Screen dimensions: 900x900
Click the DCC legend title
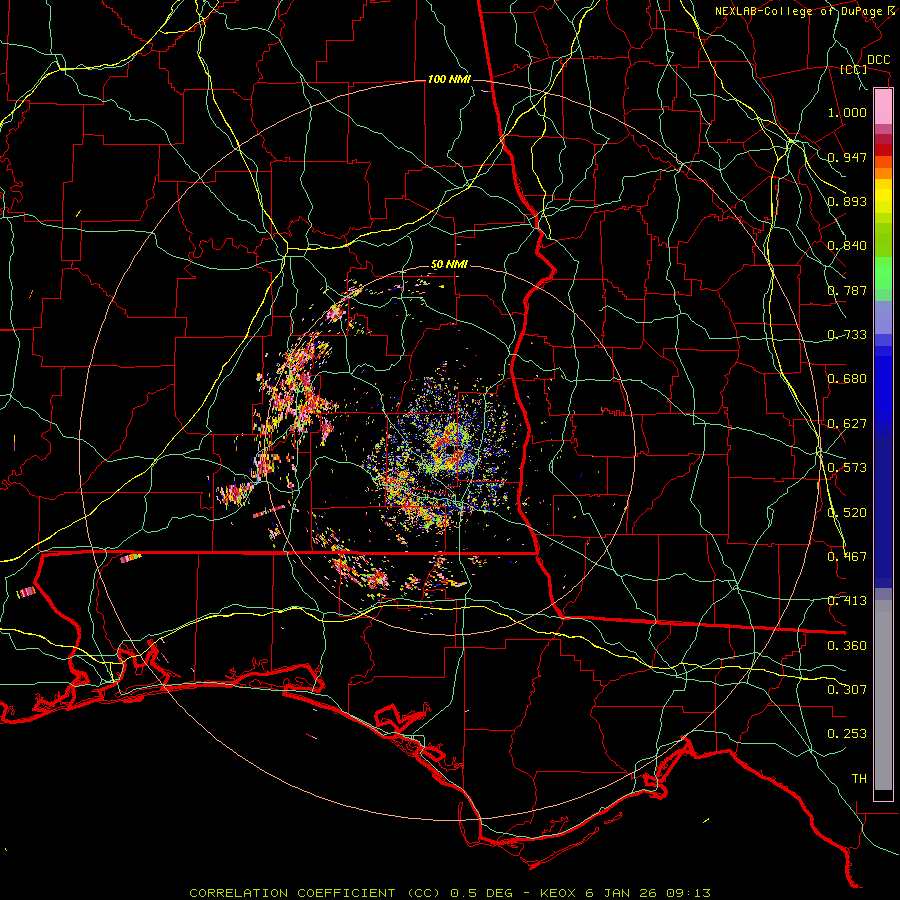878,60
